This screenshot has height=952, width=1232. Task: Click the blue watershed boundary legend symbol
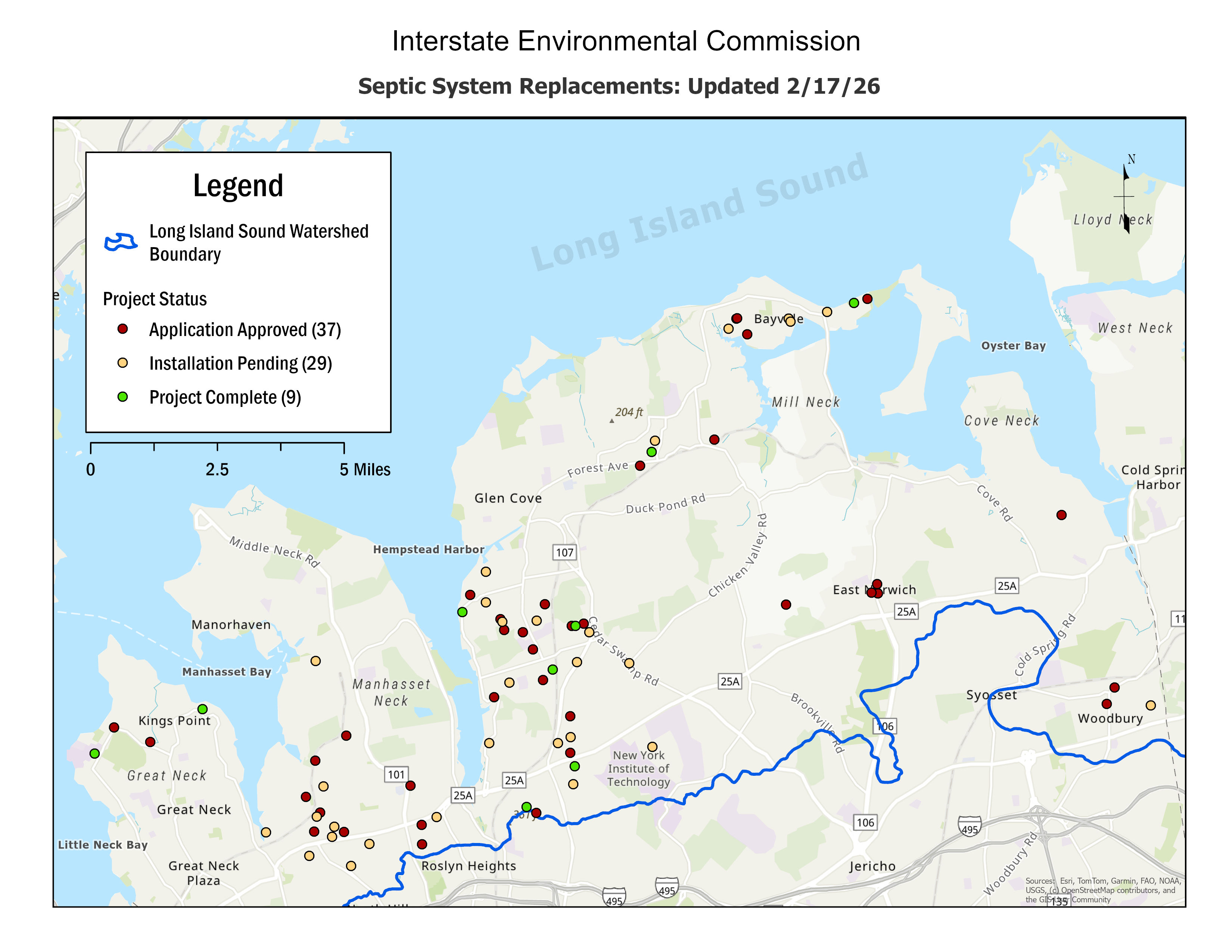pyautogui.click(x=121, y=242)
